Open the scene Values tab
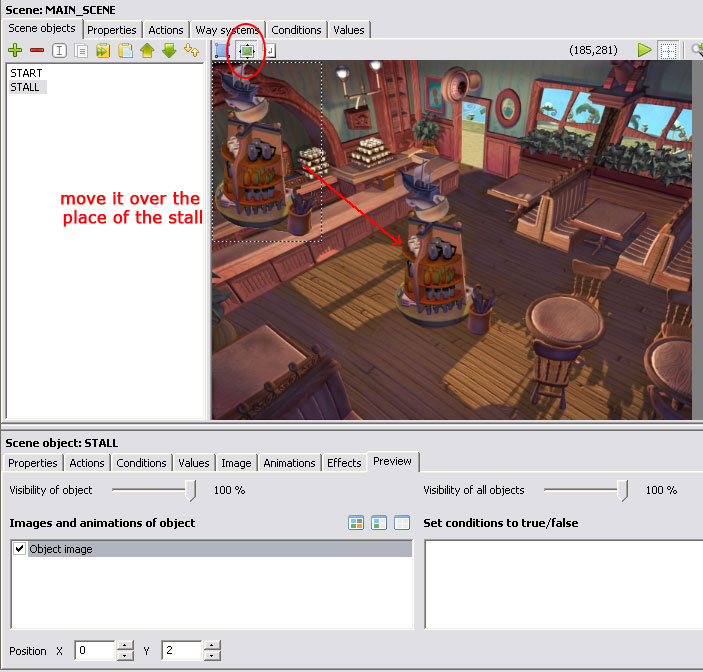The width and height of the screenshot is (703, 672). coord(349,30)
